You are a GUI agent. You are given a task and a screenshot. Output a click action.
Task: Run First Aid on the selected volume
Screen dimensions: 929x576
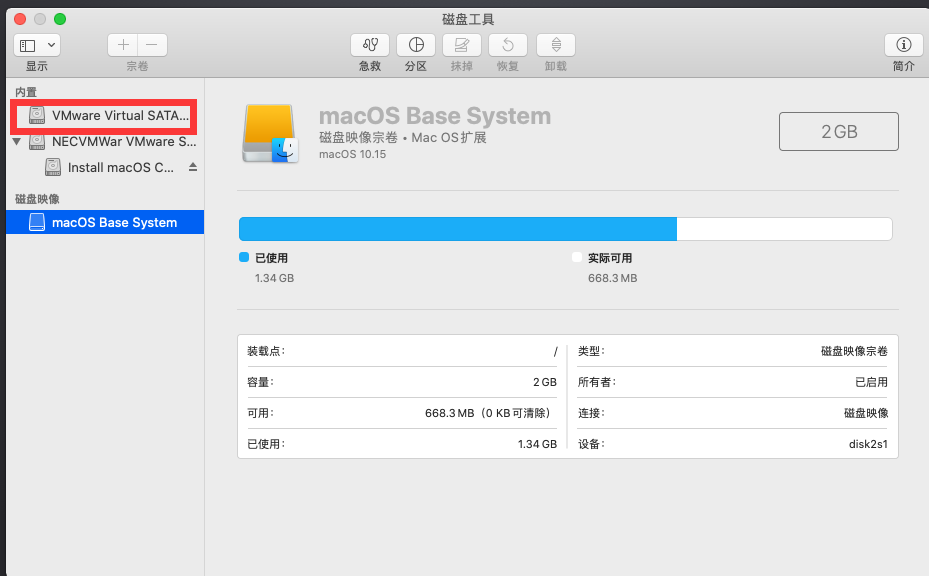369,45
